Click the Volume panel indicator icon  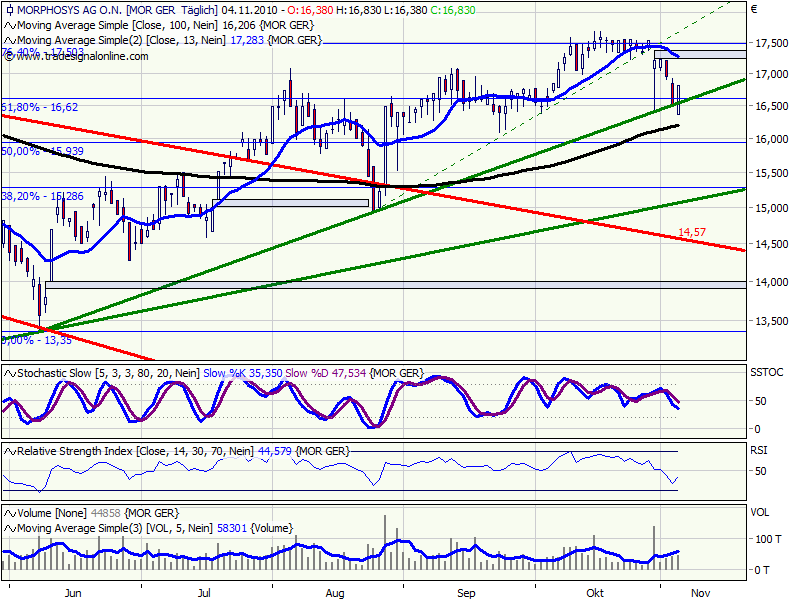coord(11,510)
